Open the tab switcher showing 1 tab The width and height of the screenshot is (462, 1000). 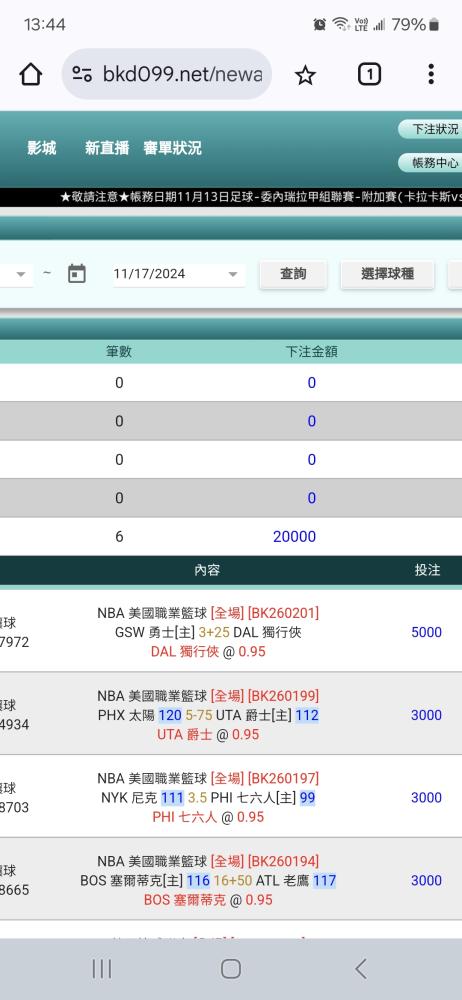pos(369,75)
